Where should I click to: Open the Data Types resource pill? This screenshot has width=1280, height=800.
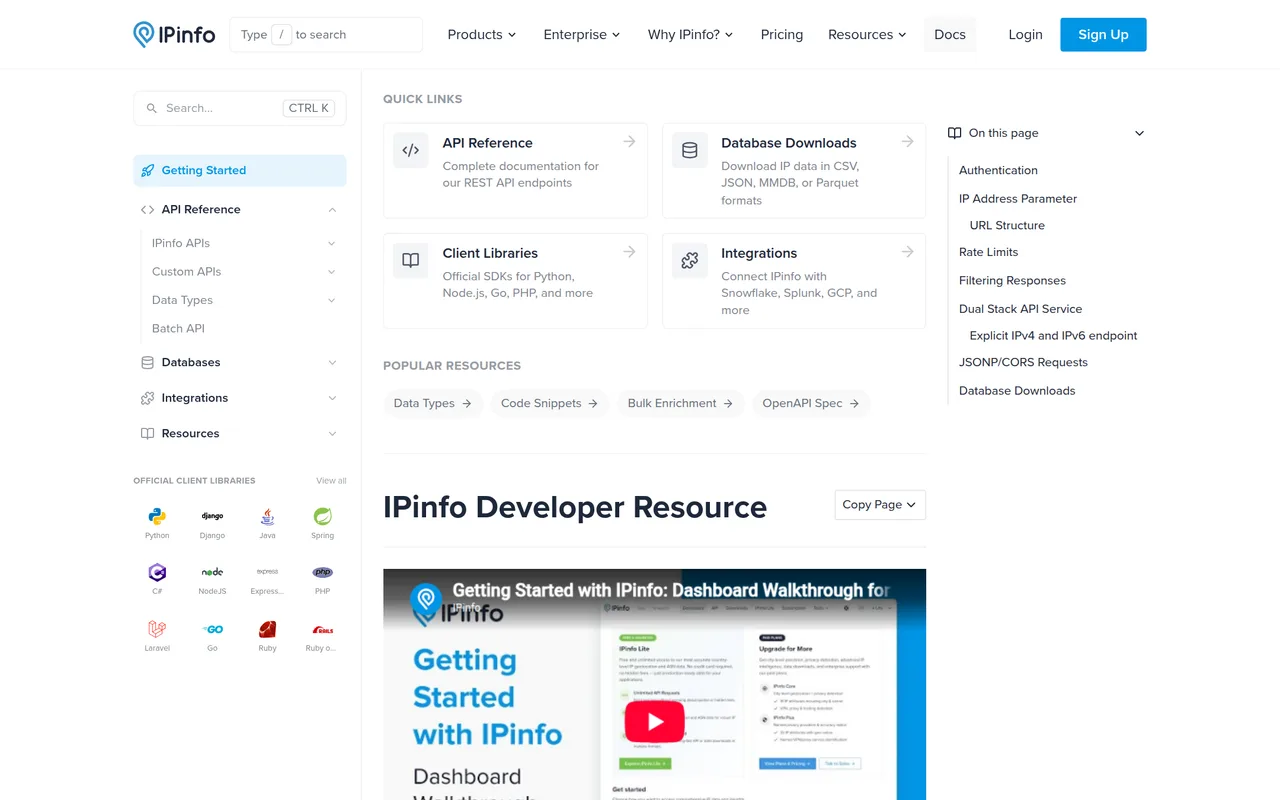433,403
